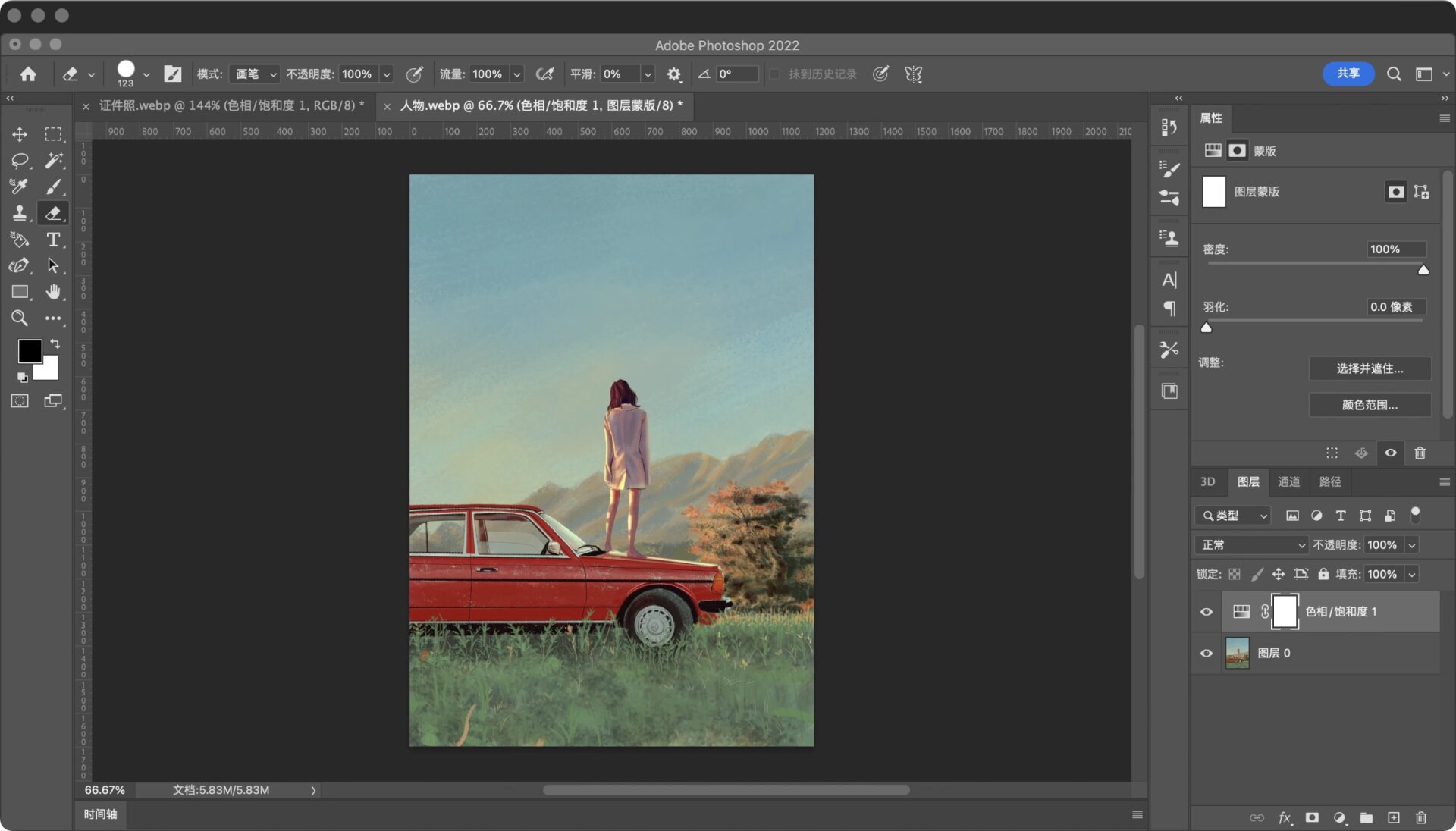Hide 图层 0 layer visibility
Image resolution: width=1456 pixels, height=831 pixels.
pos(1206,653)
